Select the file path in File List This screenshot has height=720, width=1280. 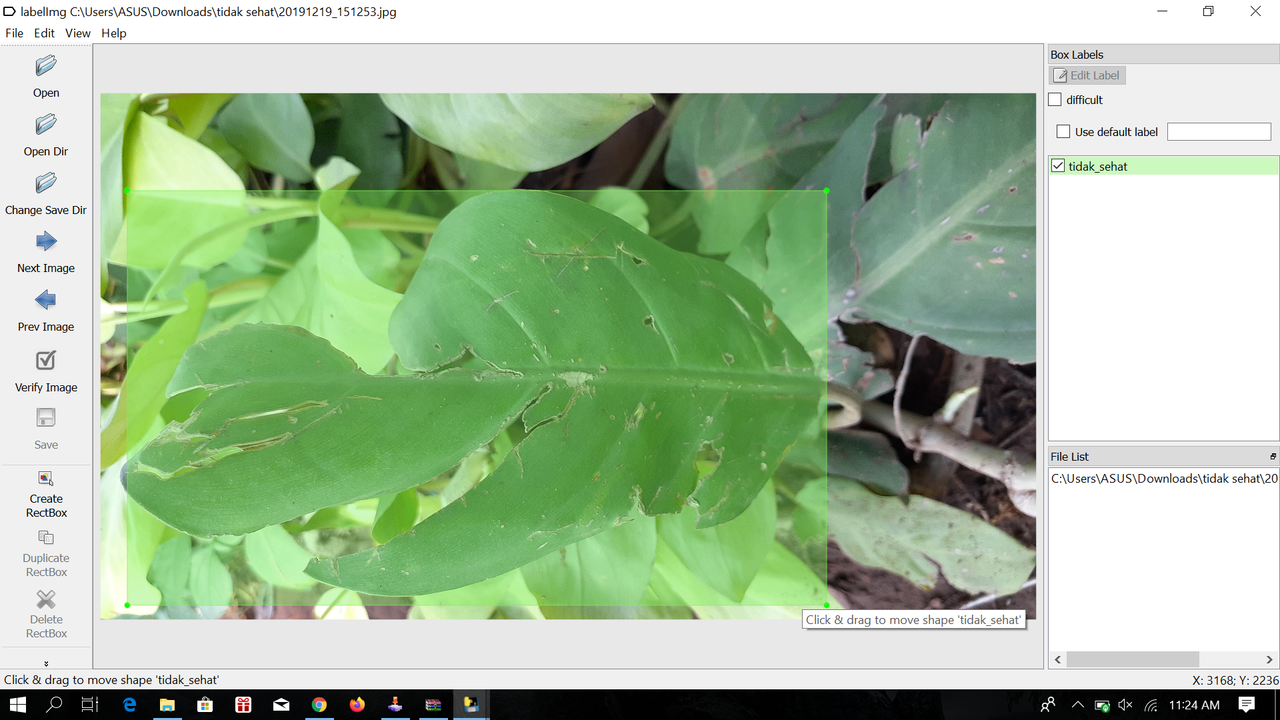[x=1163, y=479]
